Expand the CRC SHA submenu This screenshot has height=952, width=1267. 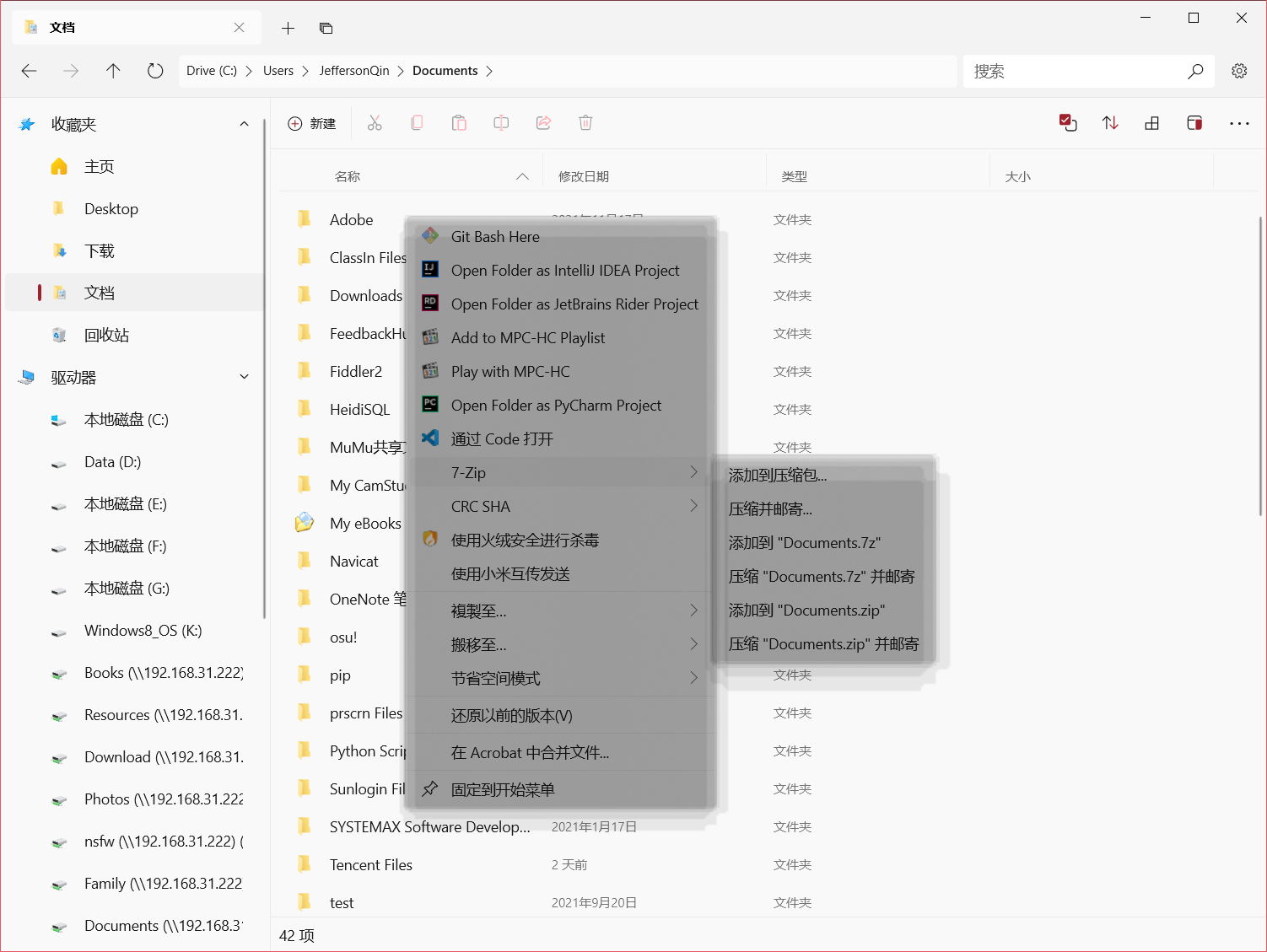(x=693, y=506)
